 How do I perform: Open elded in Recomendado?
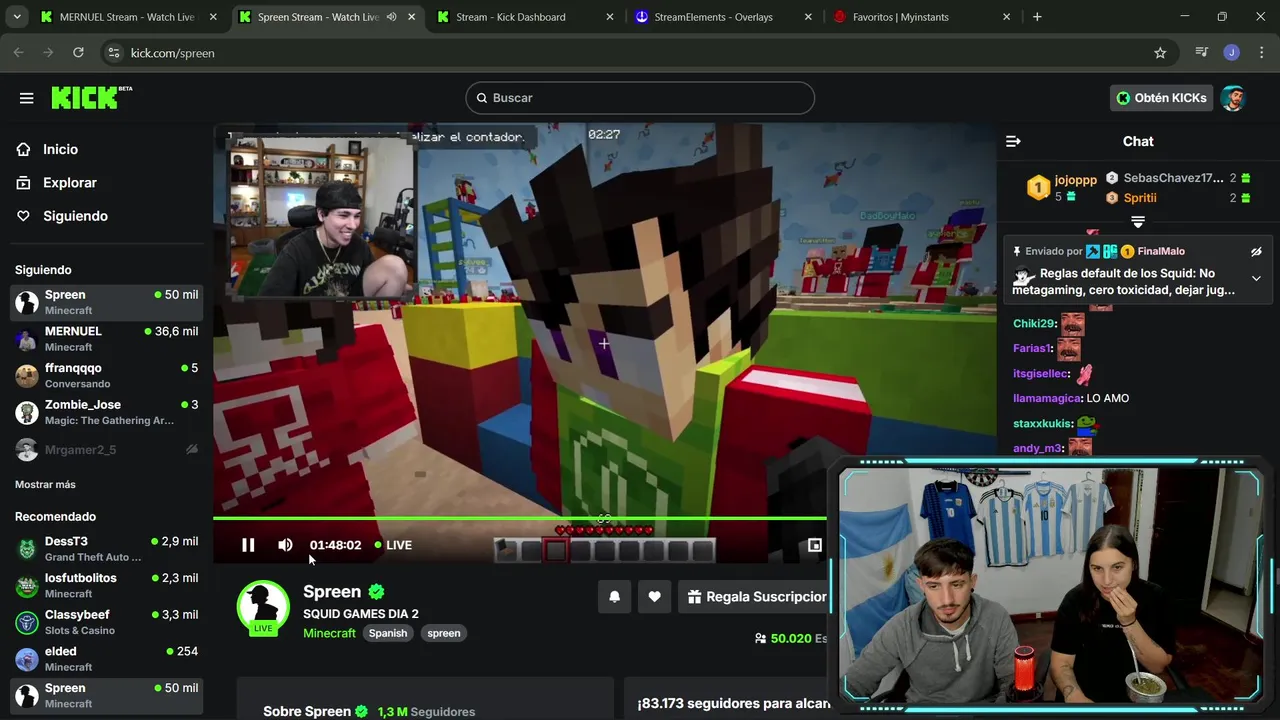(107, 658)
